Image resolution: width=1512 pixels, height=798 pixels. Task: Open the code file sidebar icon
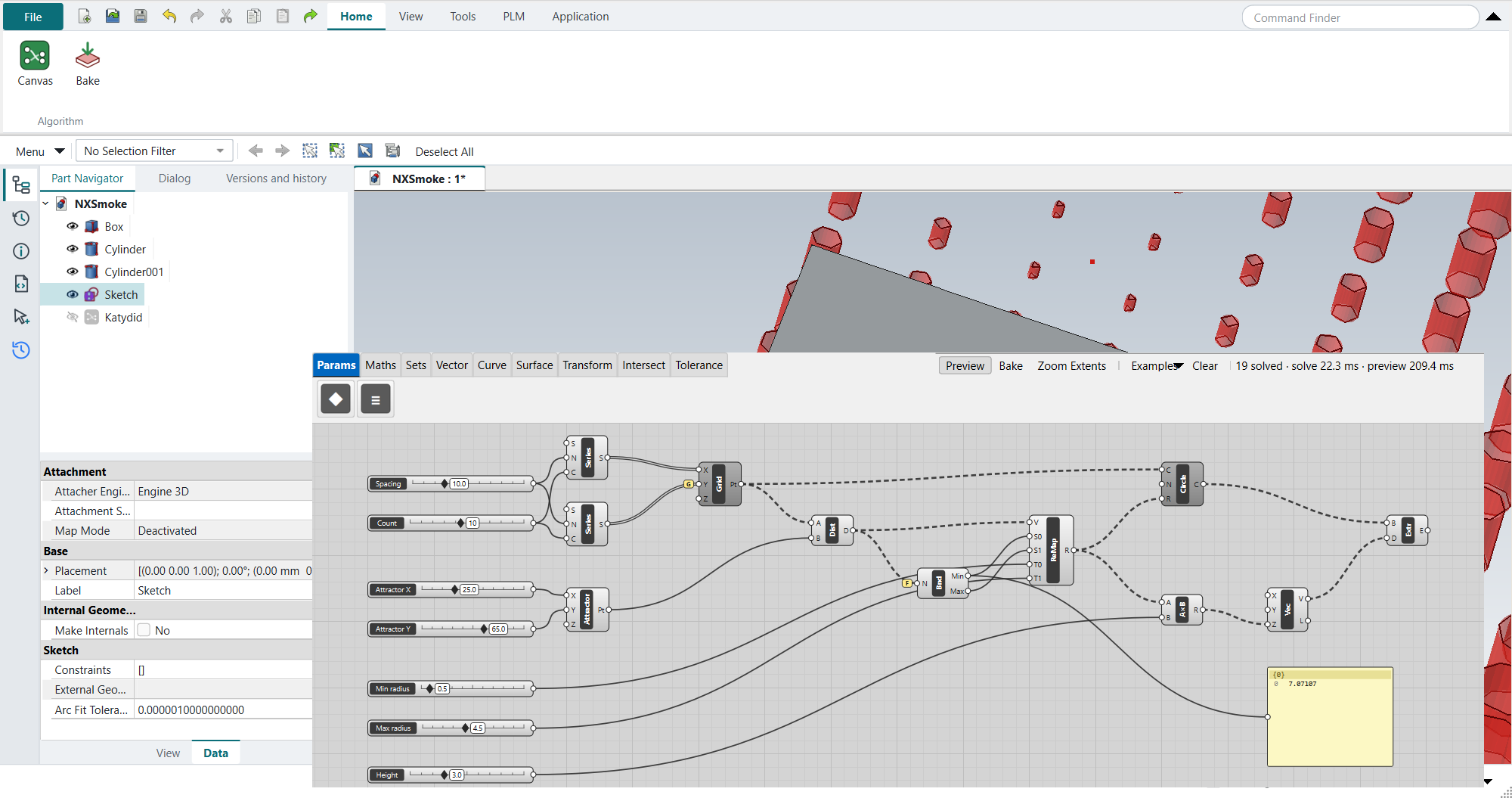21,284
